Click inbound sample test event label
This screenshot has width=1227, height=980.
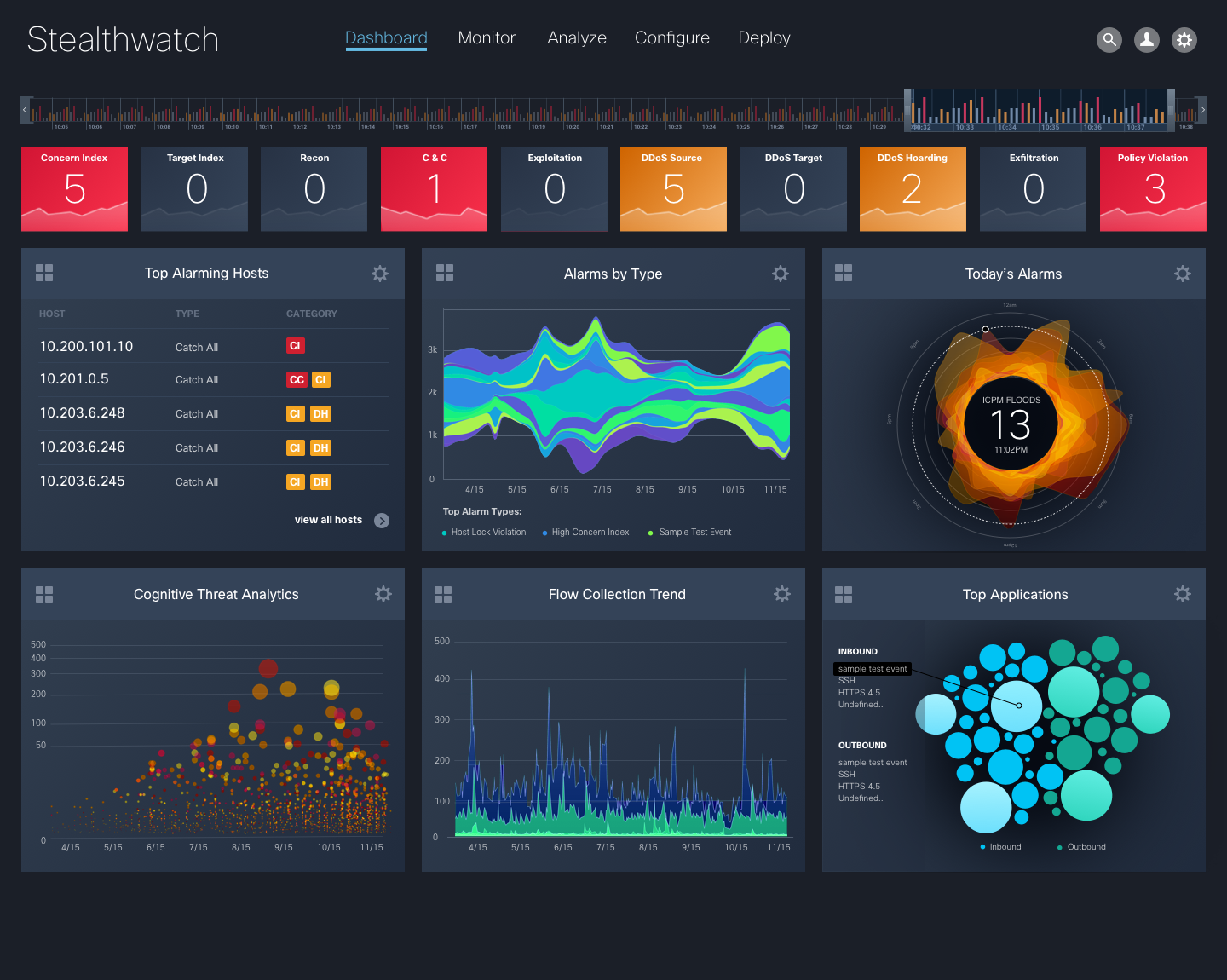873,669
